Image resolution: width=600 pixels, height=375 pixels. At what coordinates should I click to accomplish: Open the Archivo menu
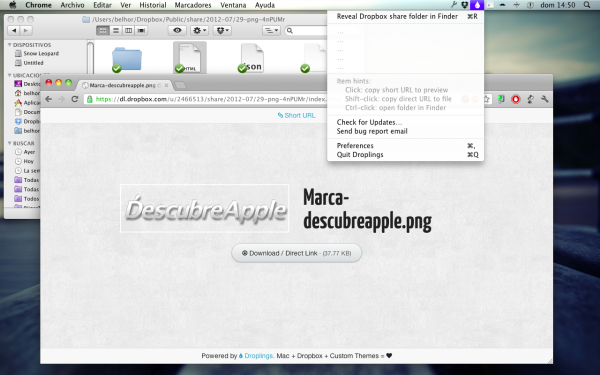72,5
